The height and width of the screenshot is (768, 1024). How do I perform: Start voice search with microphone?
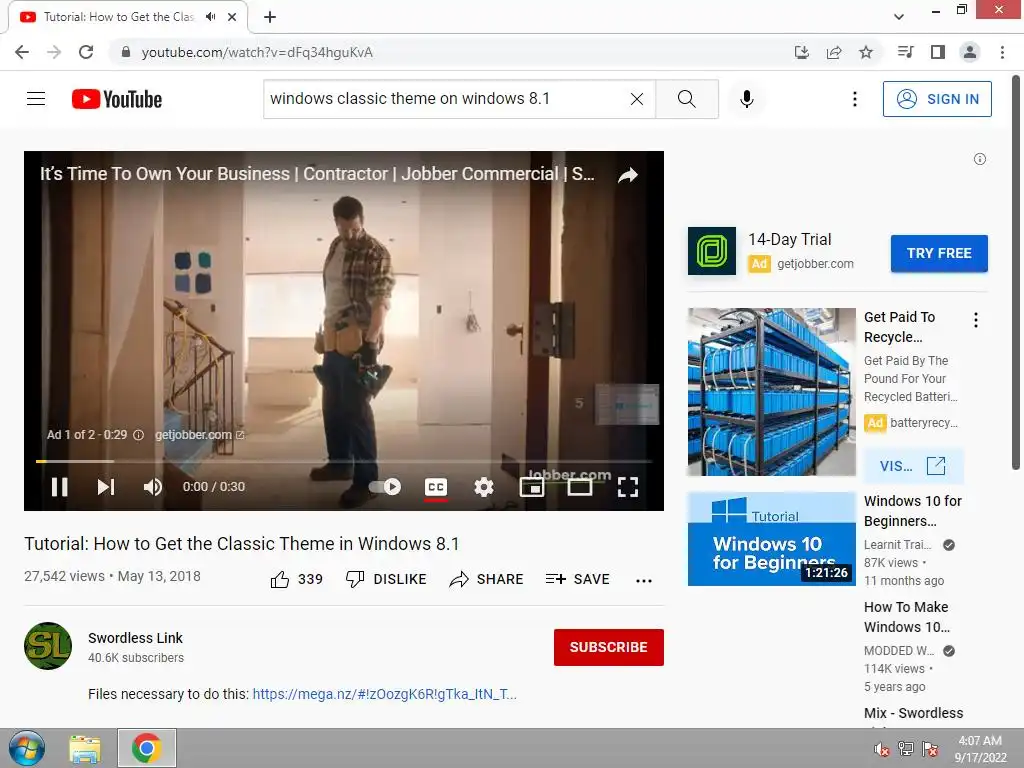(x=746, y=99)
